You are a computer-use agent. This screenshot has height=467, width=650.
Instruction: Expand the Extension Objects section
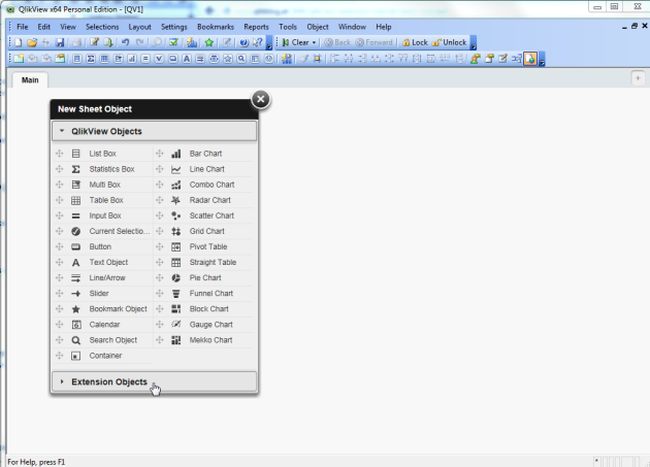pos(154,382)
